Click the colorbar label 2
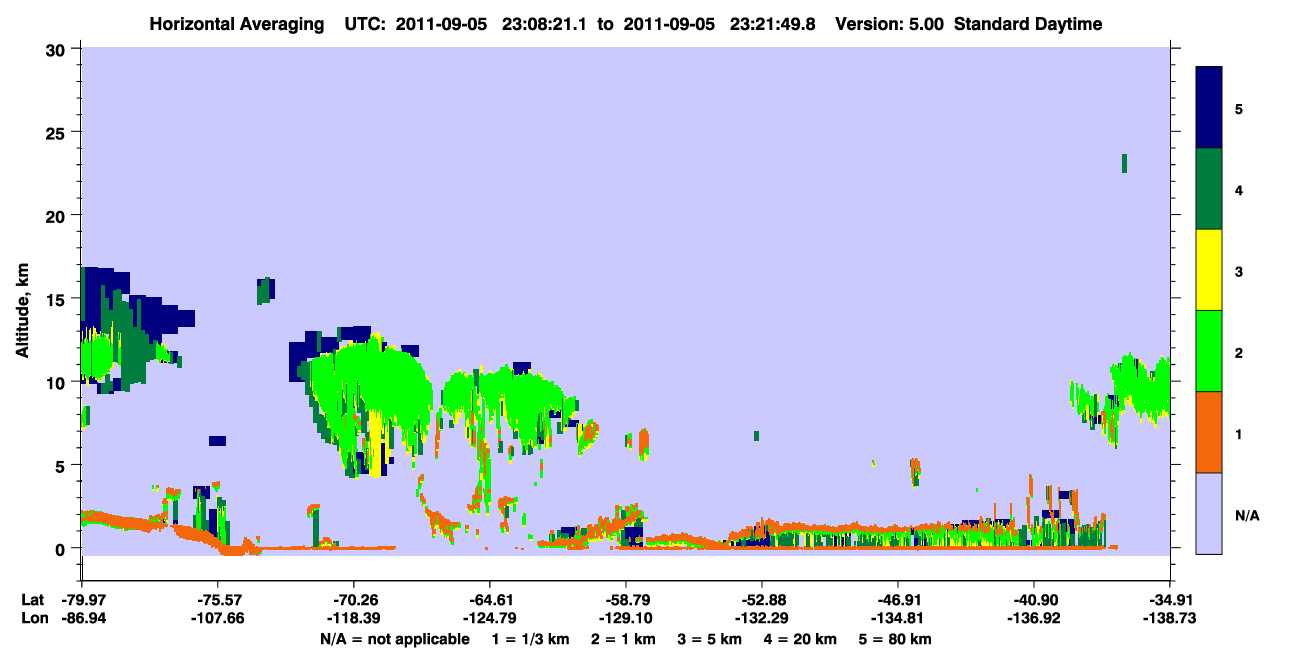 pos(1239,352)
